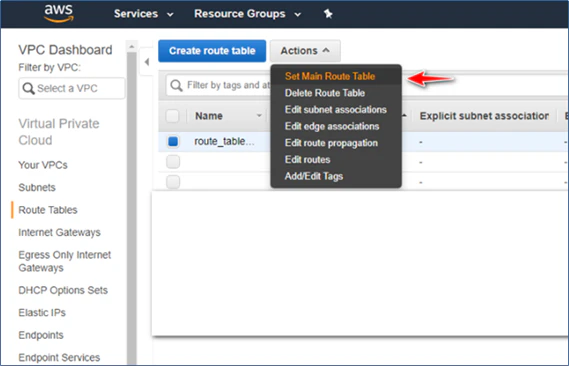Click the search icon in Select a VPC box
Image resolution: width=569 pixels, height=366 pixels.
click(28, 88)
